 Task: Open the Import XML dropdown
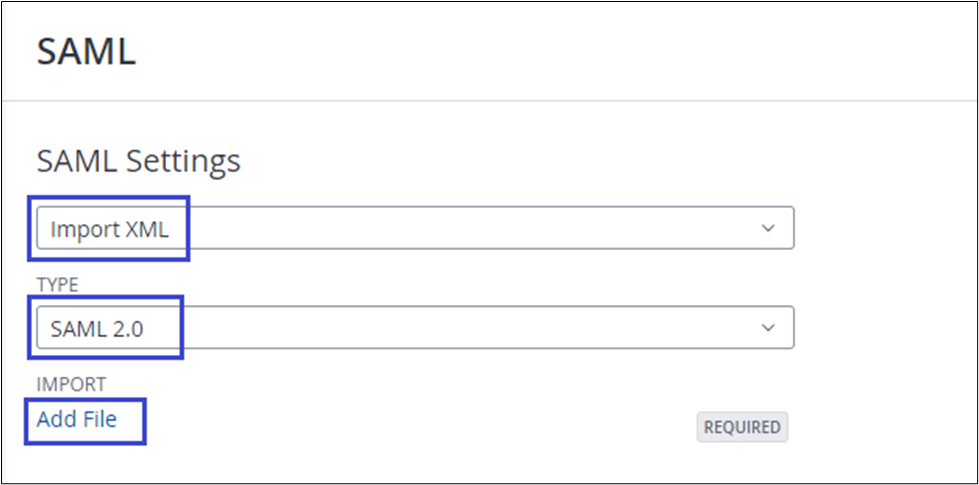tap(415, 228)
